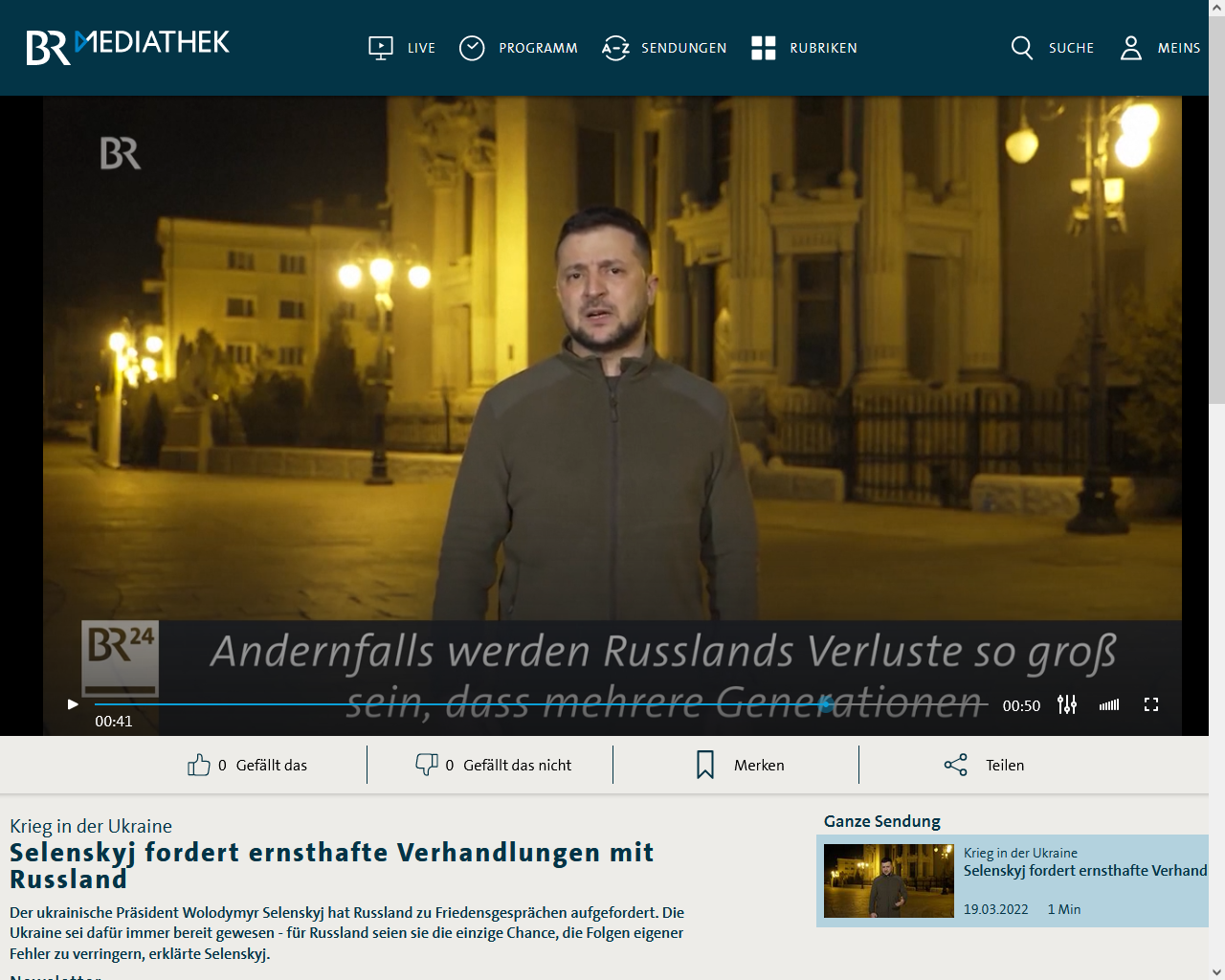Adjust the video volume bars
This screenshot has height=980, width=1225.
click(1109, 705)
